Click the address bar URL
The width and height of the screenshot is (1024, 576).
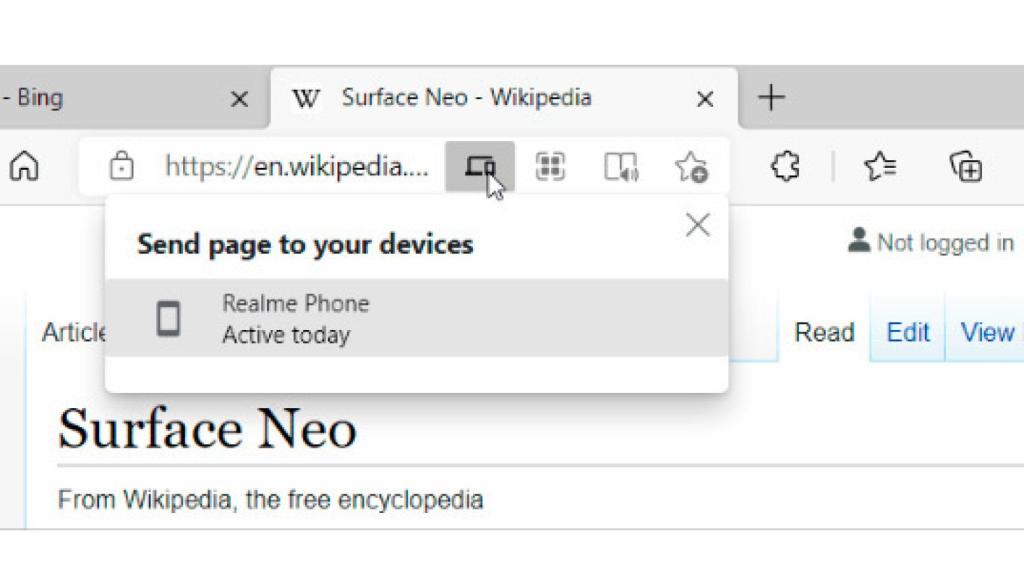[x=295, y=167]
